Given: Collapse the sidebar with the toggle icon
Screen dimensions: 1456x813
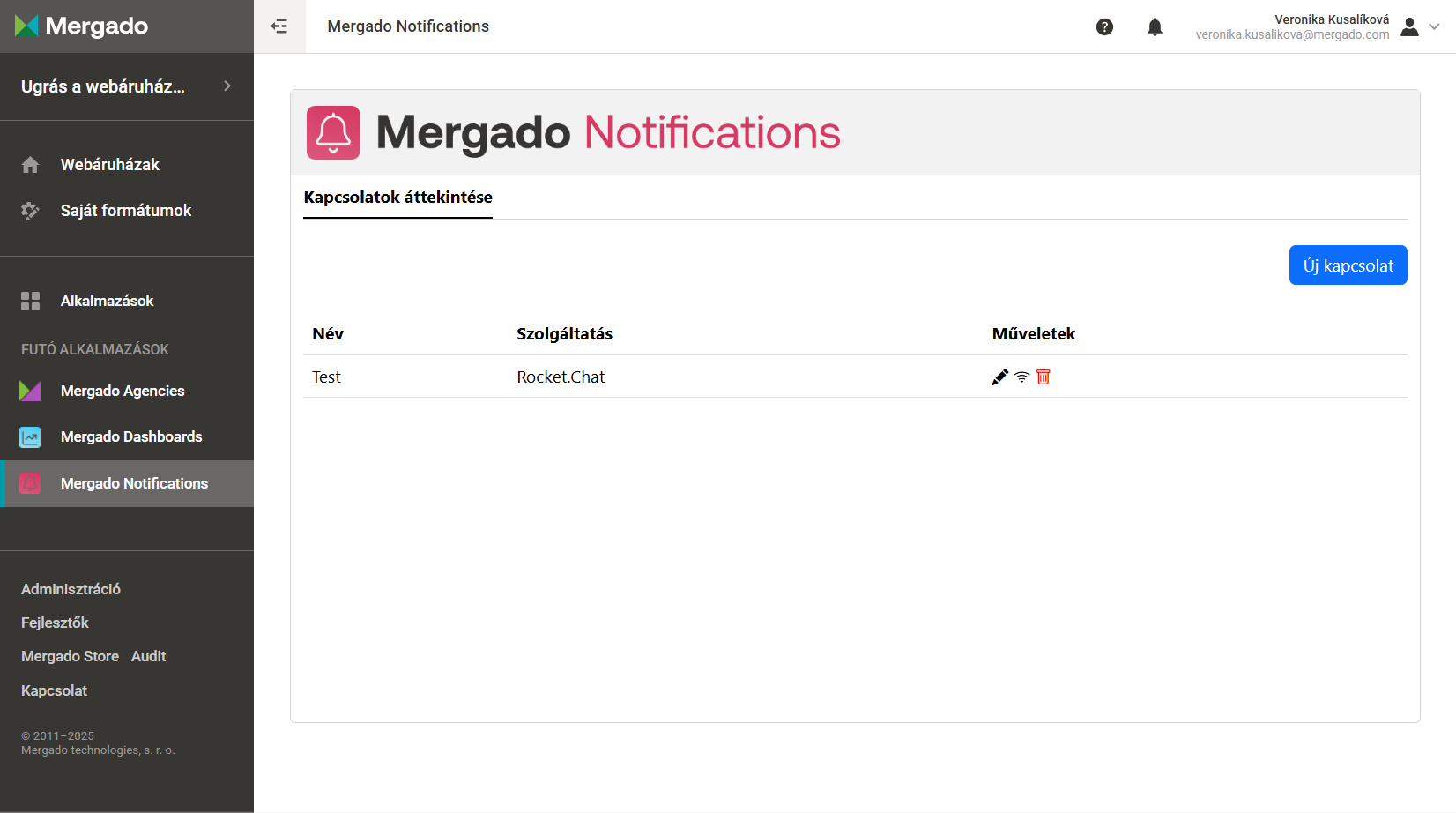Looking at the screenshot, I should (279, 26).
